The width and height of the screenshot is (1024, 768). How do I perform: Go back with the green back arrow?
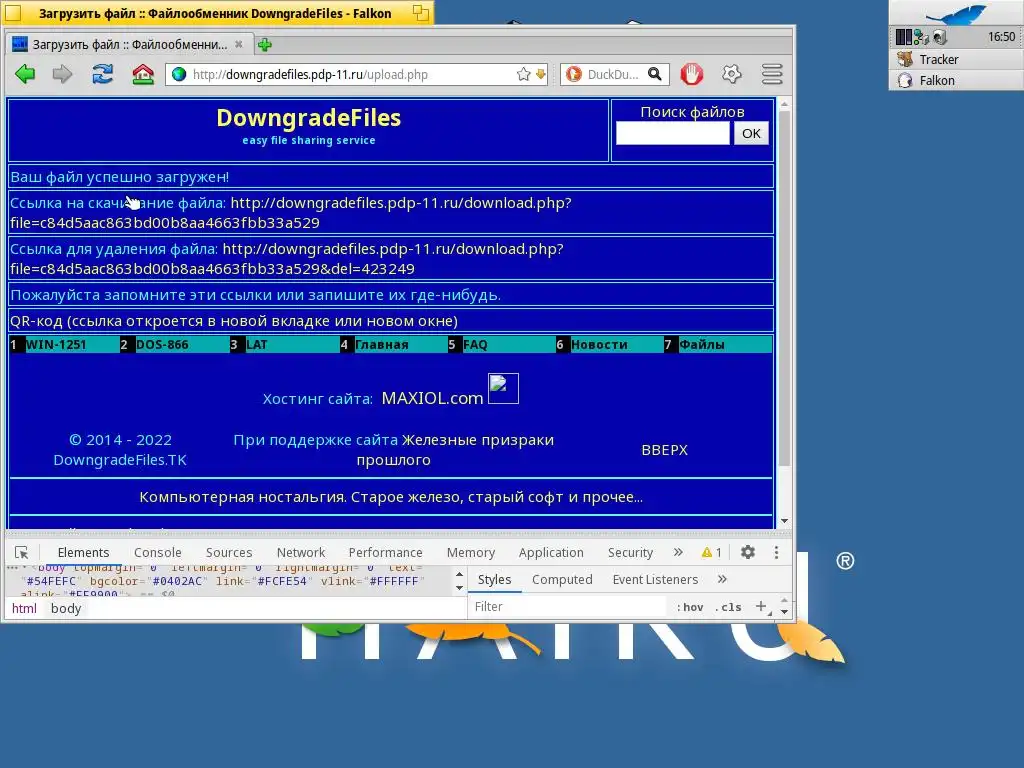[25, 74]
